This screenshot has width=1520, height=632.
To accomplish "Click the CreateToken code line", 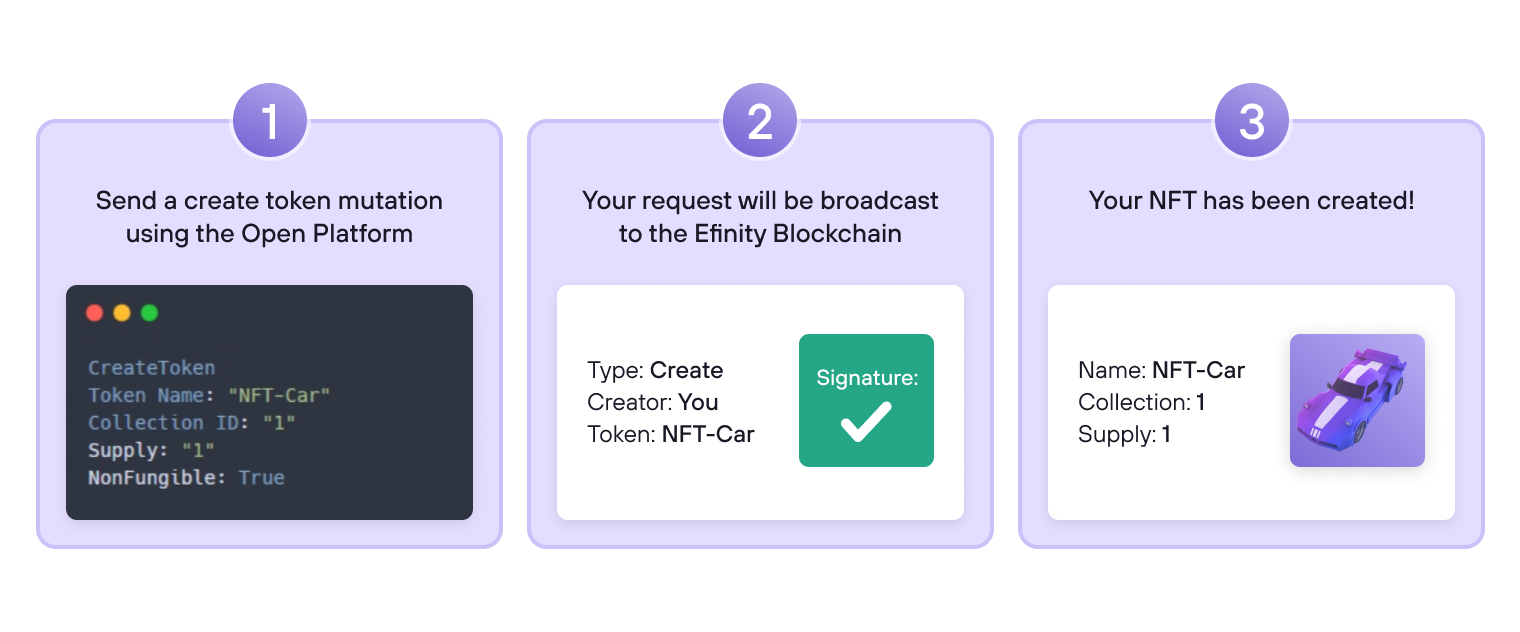I will tap(151, 367).
